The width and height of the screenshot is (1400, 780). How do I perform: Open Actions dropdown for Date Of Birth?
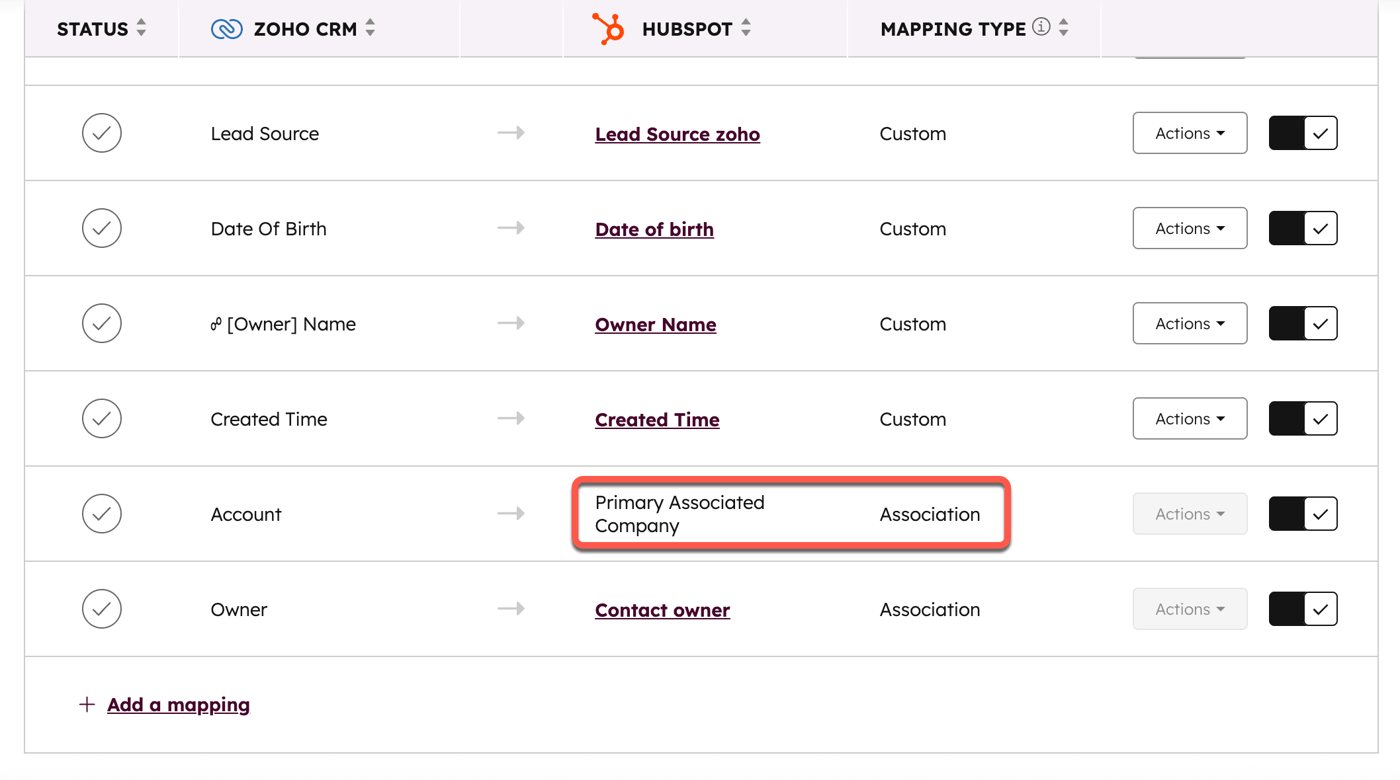click(x=1190, y=228)
